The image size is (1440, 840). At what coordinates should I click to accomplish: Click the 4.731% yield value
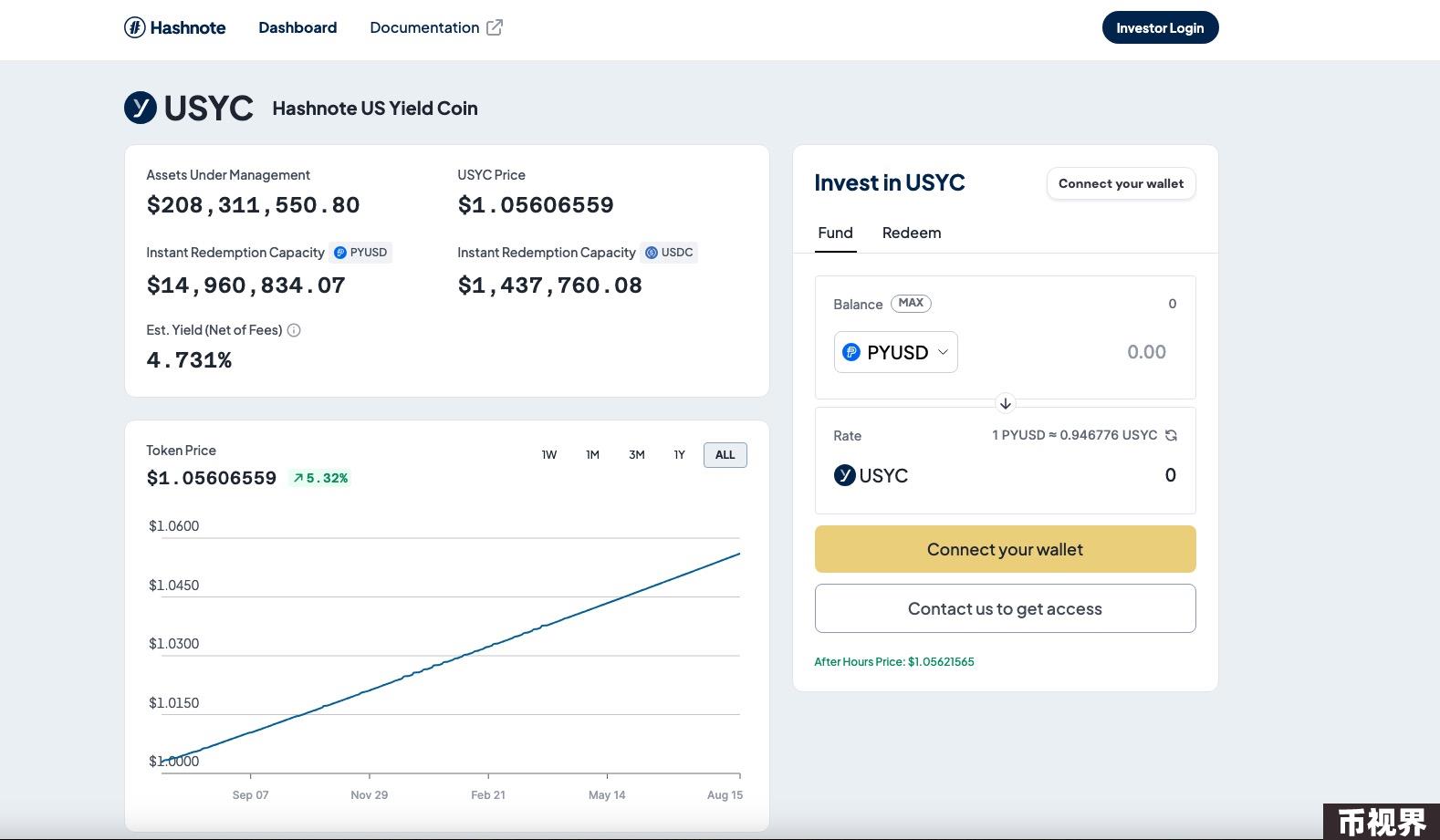pyautogui.click(x=189, y=360)
